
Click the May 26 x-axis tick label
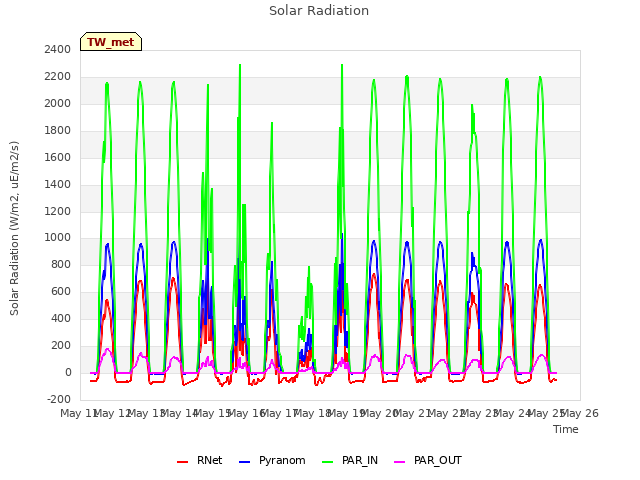tap(580, 413)
